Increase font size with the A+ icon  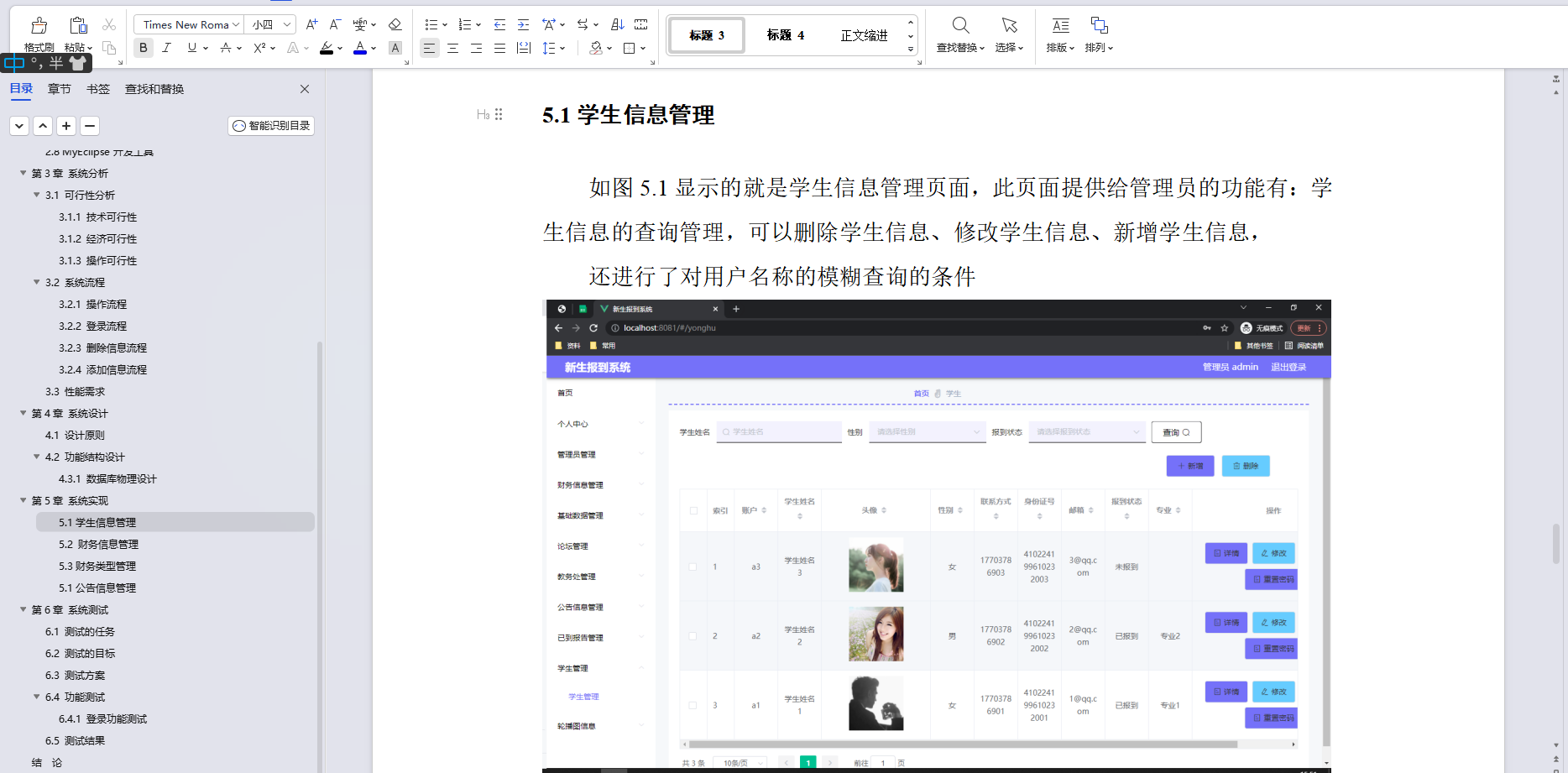coord(311,24)
